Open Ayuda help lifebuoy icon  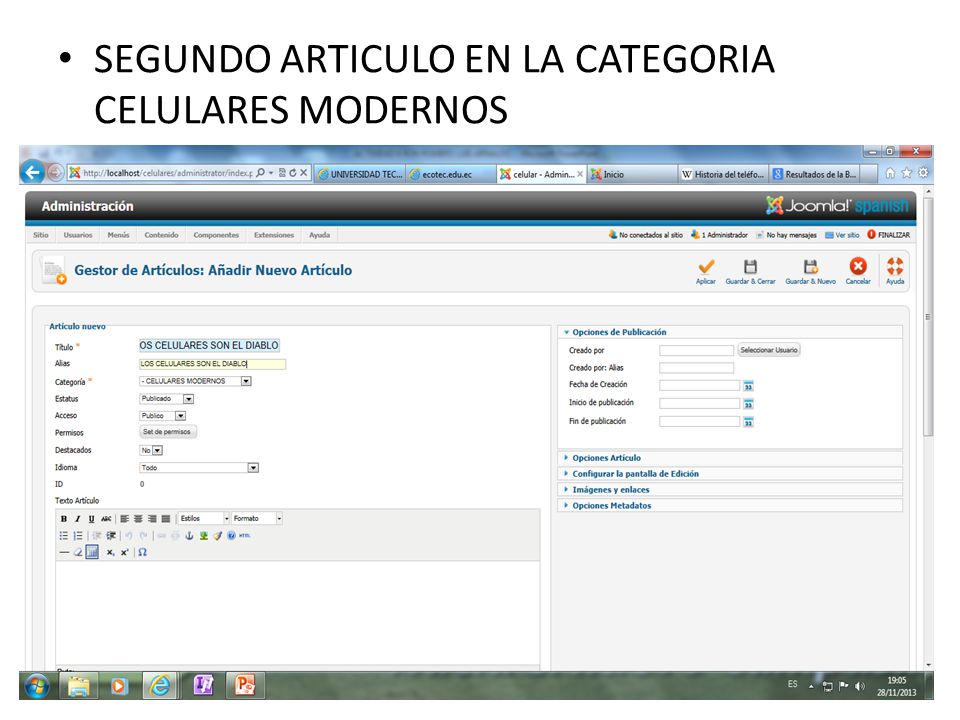click(895, 271)
